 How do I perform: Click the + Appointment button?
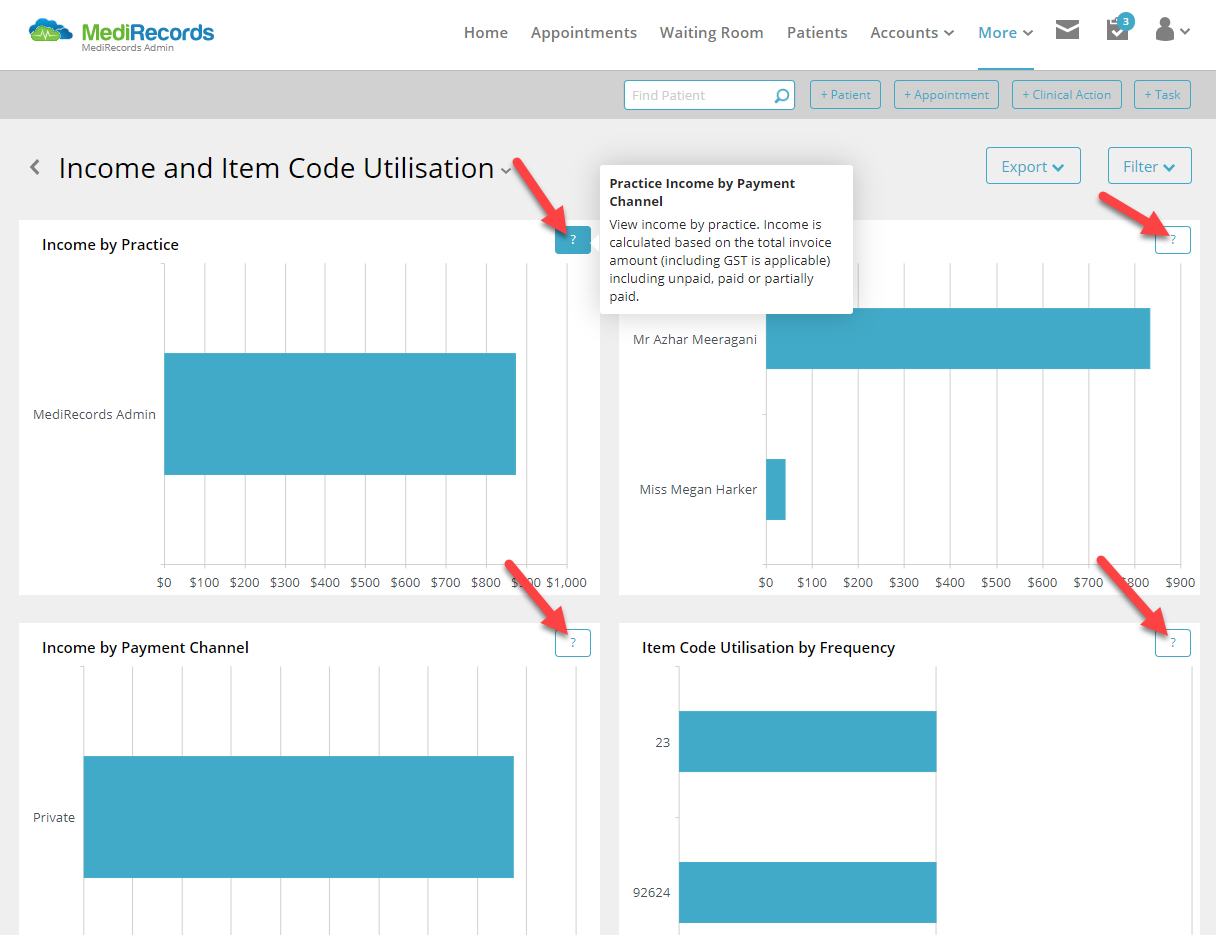click(x=946, y=95)
